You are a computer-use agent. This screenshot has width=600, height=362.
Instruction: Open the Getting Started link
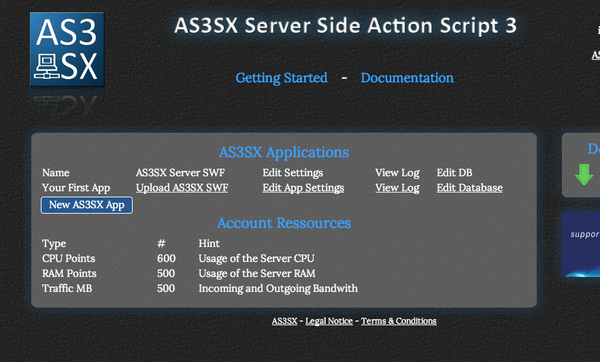click(281, 78)
